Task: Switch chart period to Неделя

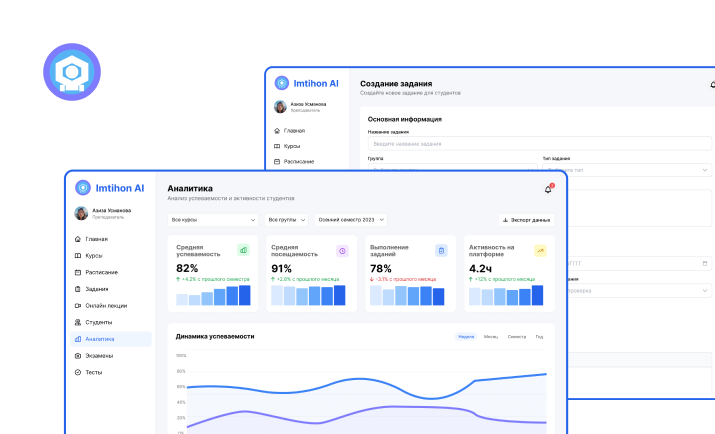Action: point(466,337)
